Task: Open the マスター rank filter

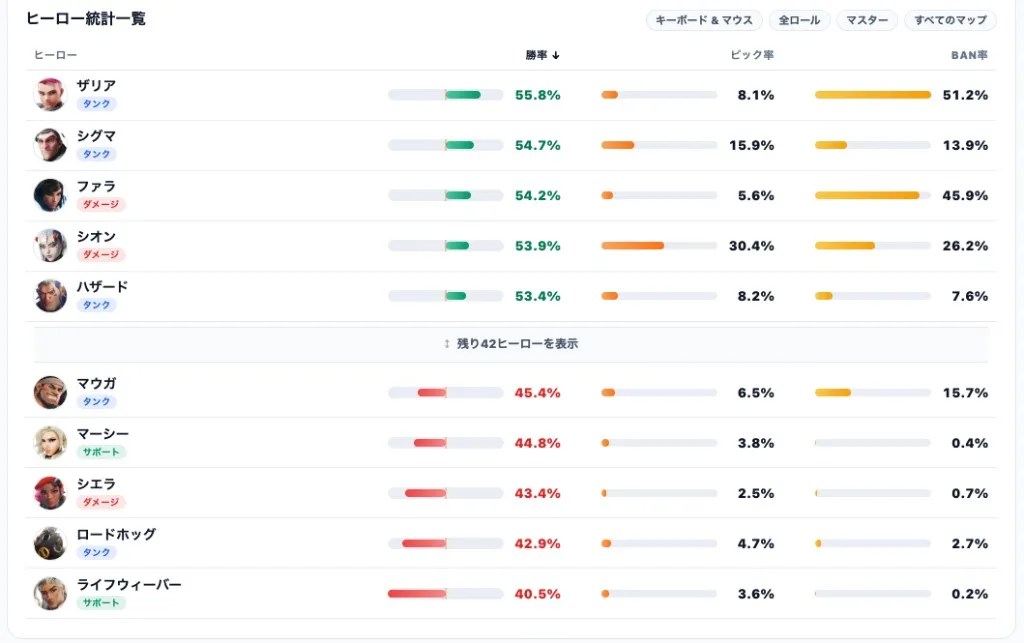Action: pyautogui.click(x=867, y=20)
